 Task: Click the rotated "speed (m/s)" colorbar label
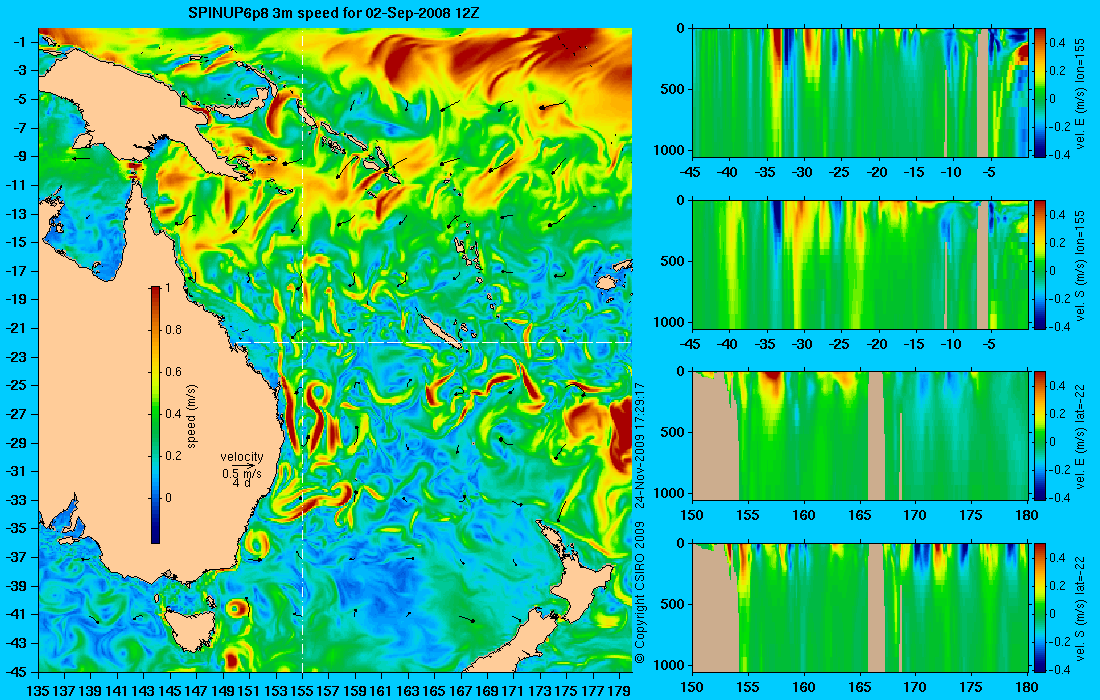[192, 415]
